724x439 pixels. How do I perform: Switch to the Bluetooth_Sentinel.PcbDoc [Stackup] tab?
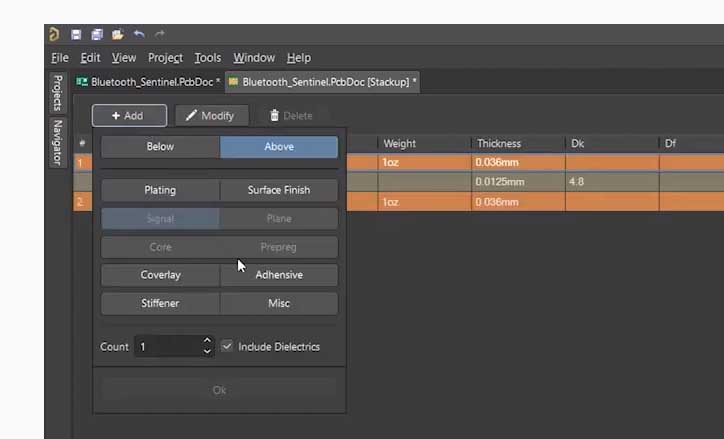click(323, 82)
